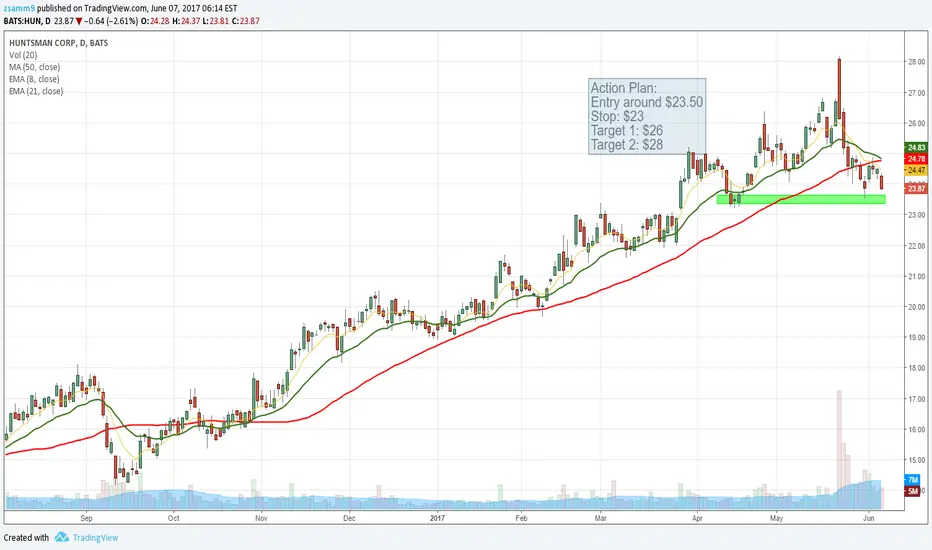Select the Vol (20) indicator label

pyautogui.click(x=23, y=55)
